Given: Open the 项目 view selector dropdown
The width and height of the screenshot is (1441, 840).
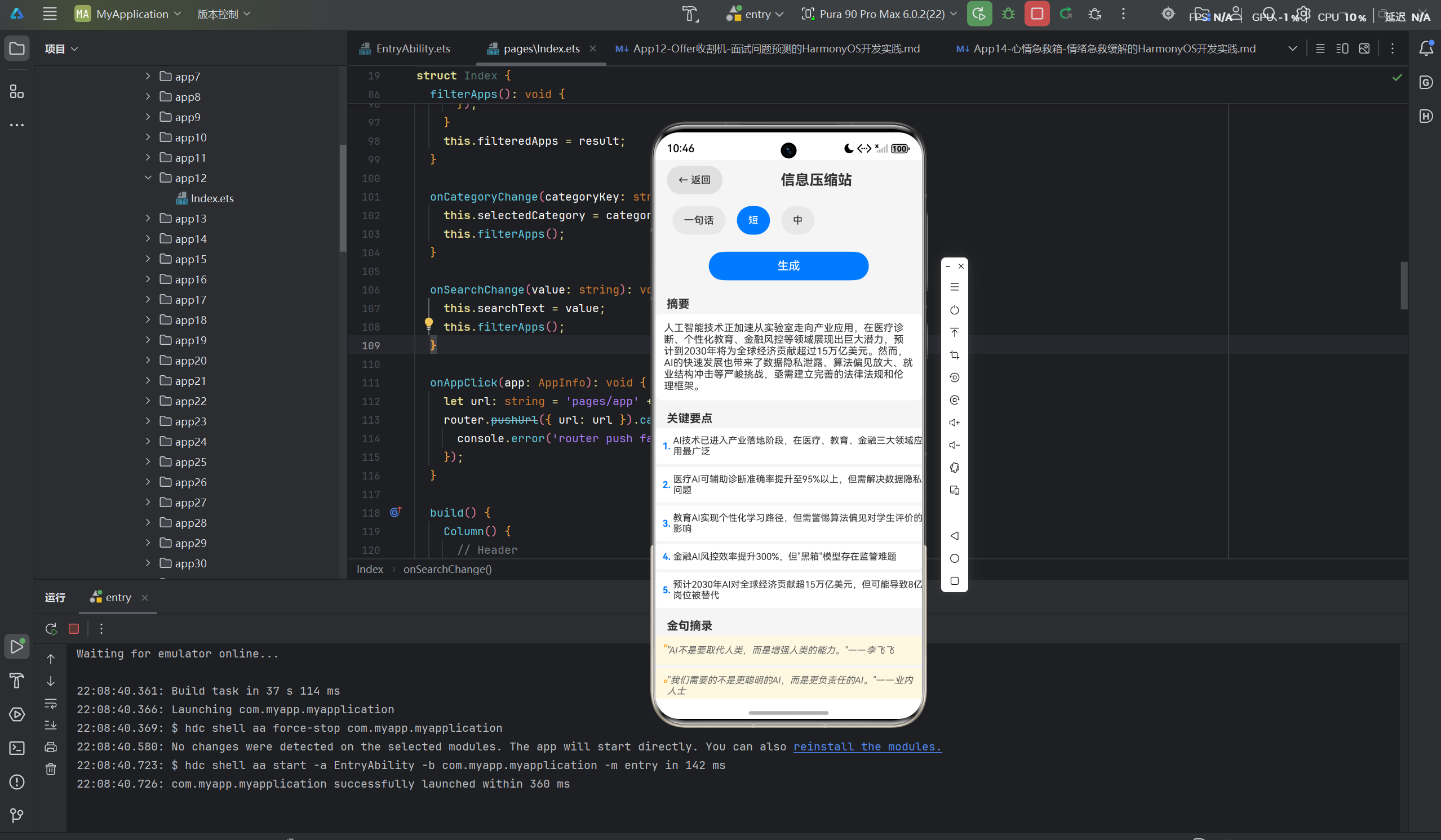Looking at the screenshot, I should pyautogui.click(x=61, y=48).
